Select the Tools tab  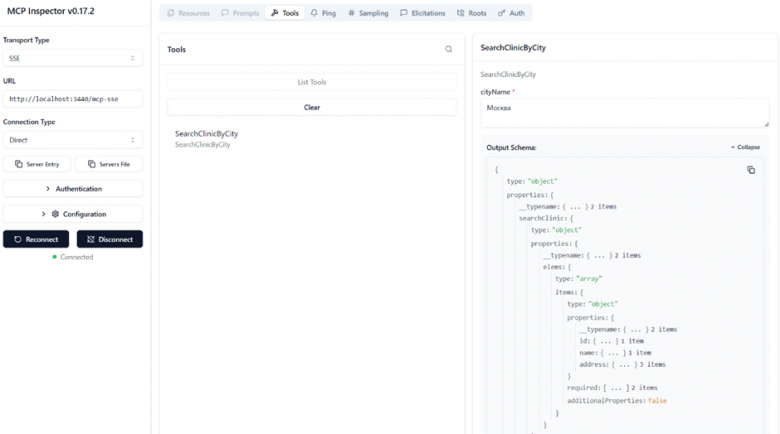[285, 13]
